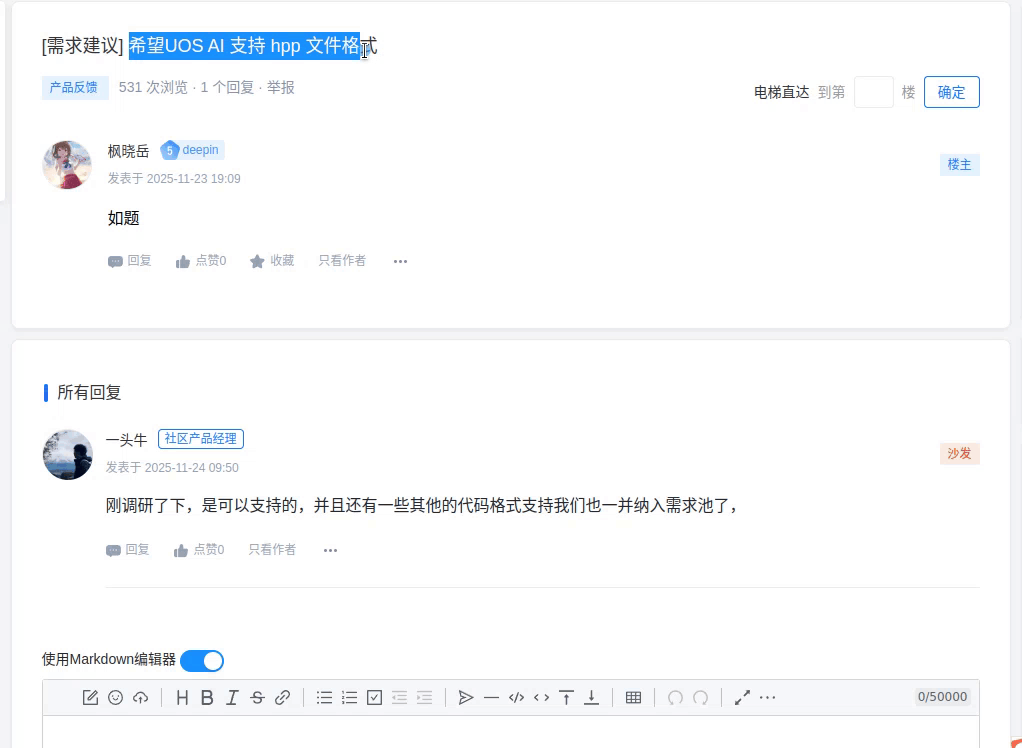Screen dimensions: 1022x748
Task: Click the post body text 如题
Action: point(124,218)
